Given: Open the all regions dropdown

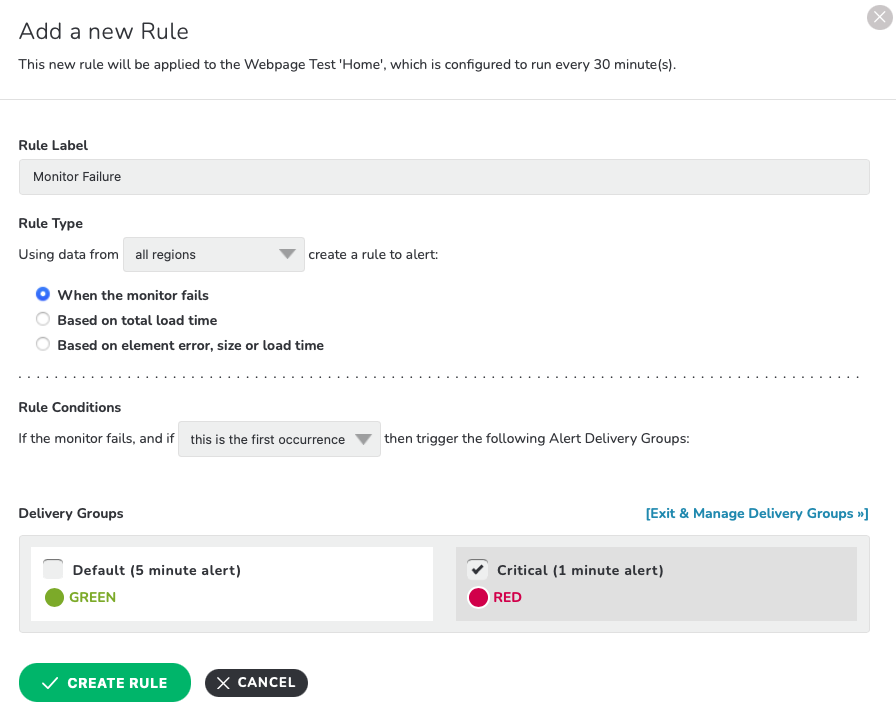Looking at the screenshot, I should (x=214, y=254).
